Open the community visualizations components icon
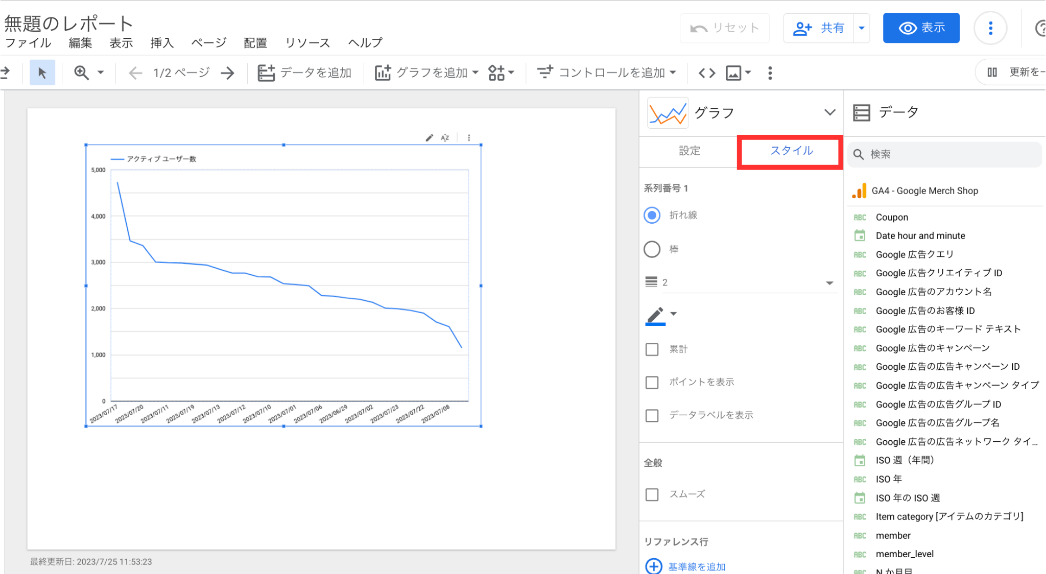The height and width of the screenshot is (574, 1046). coord(497,73)
